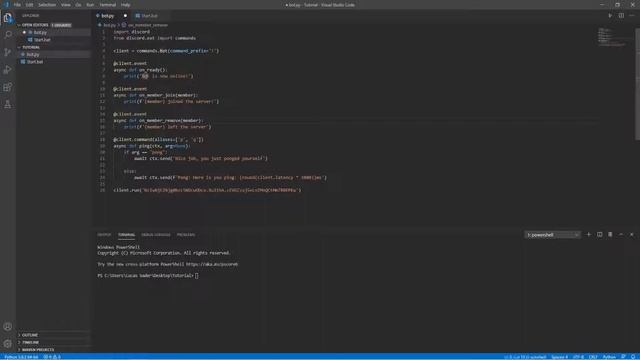Image resolution: width=640 pixels, height=360 pixels.
Task: Open the Go menu
Action: (78, 5)
